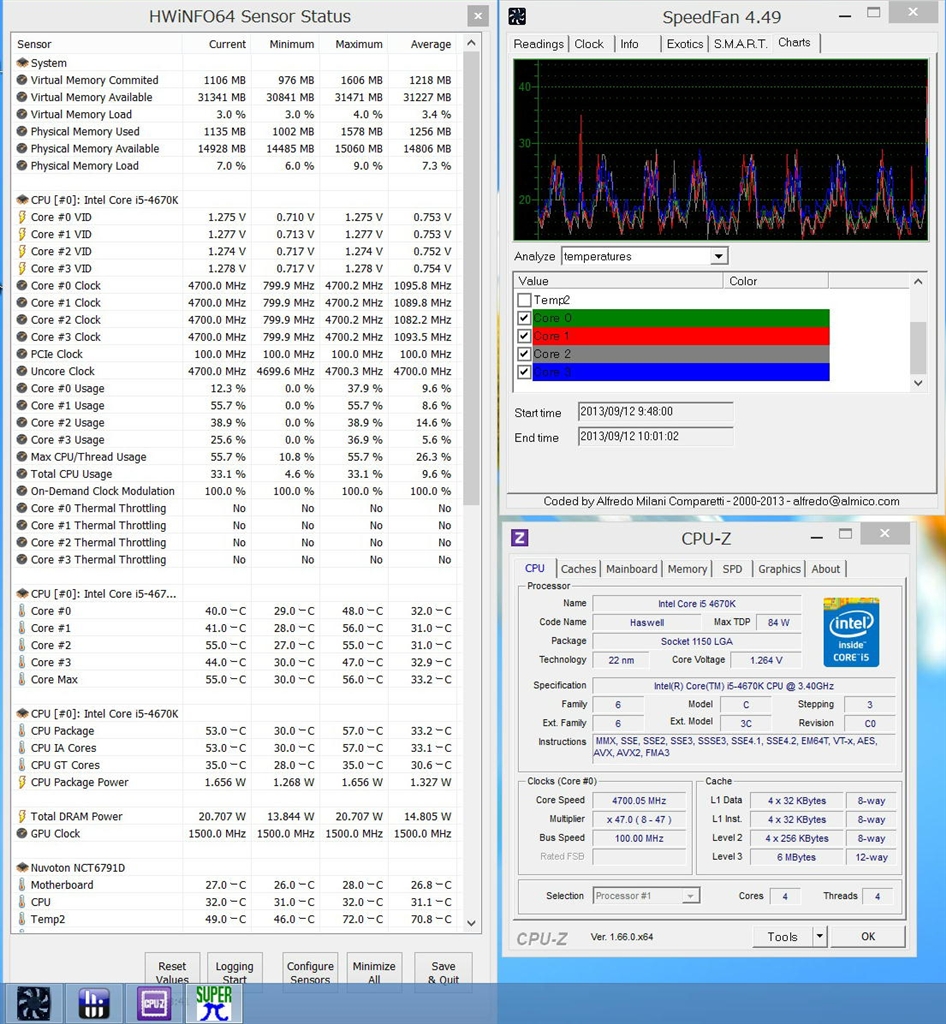
Task: Click the PCIe Clock row icon
Action: click(22, 354)
